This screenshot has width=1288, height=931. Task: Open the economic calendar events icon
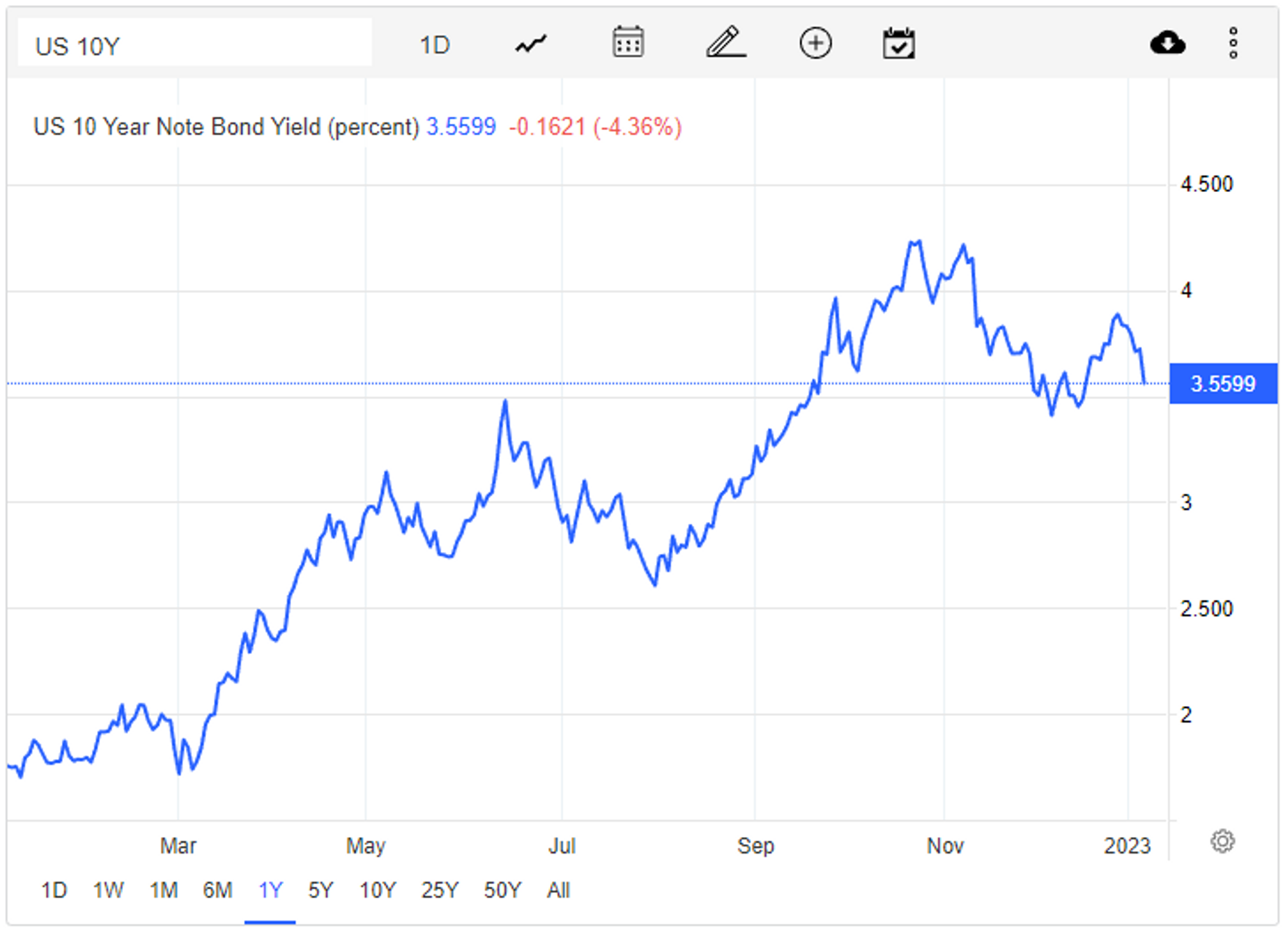coord(899,43)
